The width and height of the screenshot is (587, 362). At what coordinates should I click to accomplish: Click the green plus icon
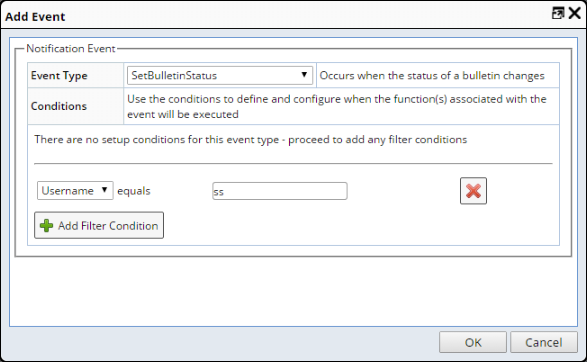(x=46, y=225)
